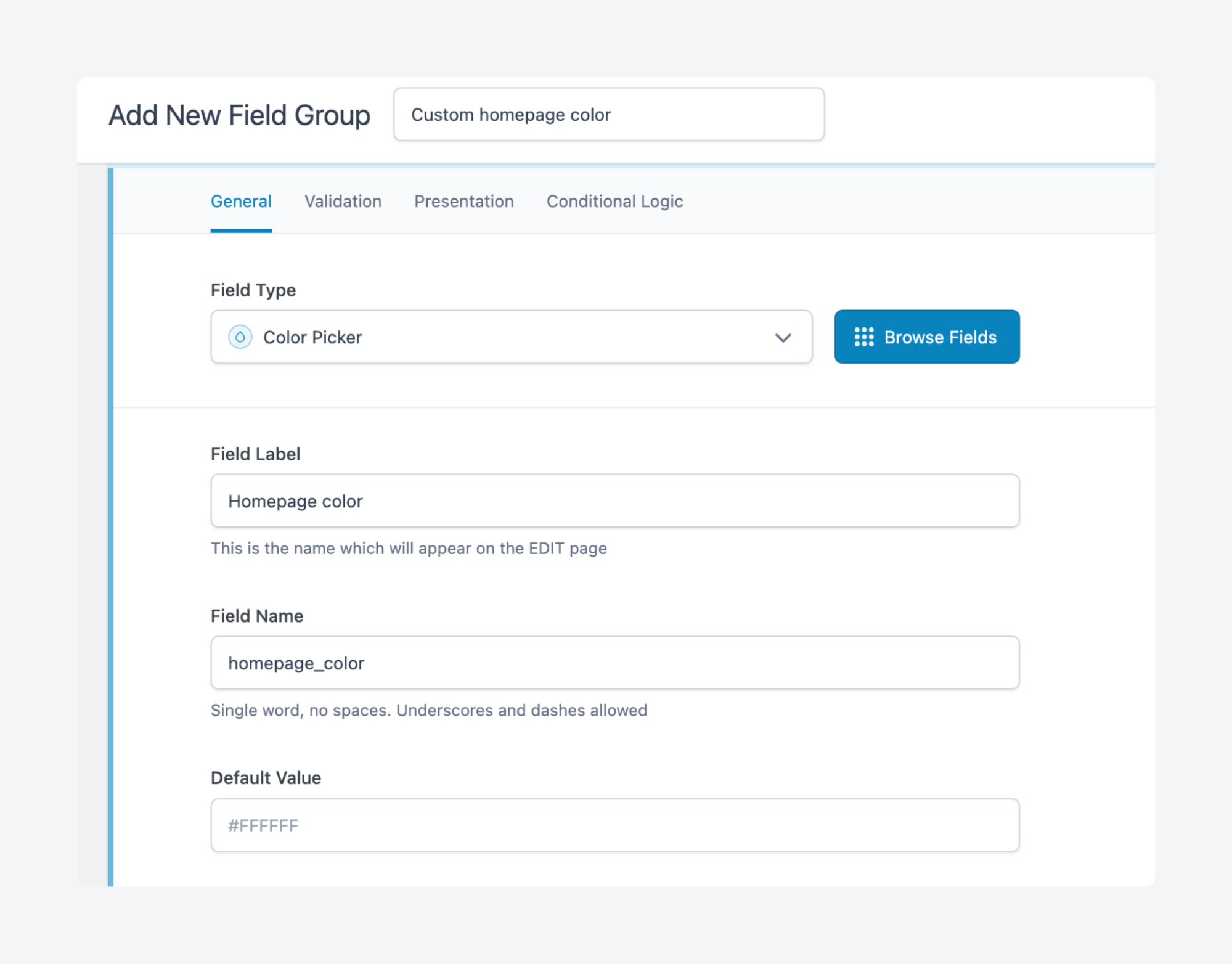The image size is (1232, 964).
Task: Click the grid icon on Browse Fields button
Action: [x=865, y=337]
